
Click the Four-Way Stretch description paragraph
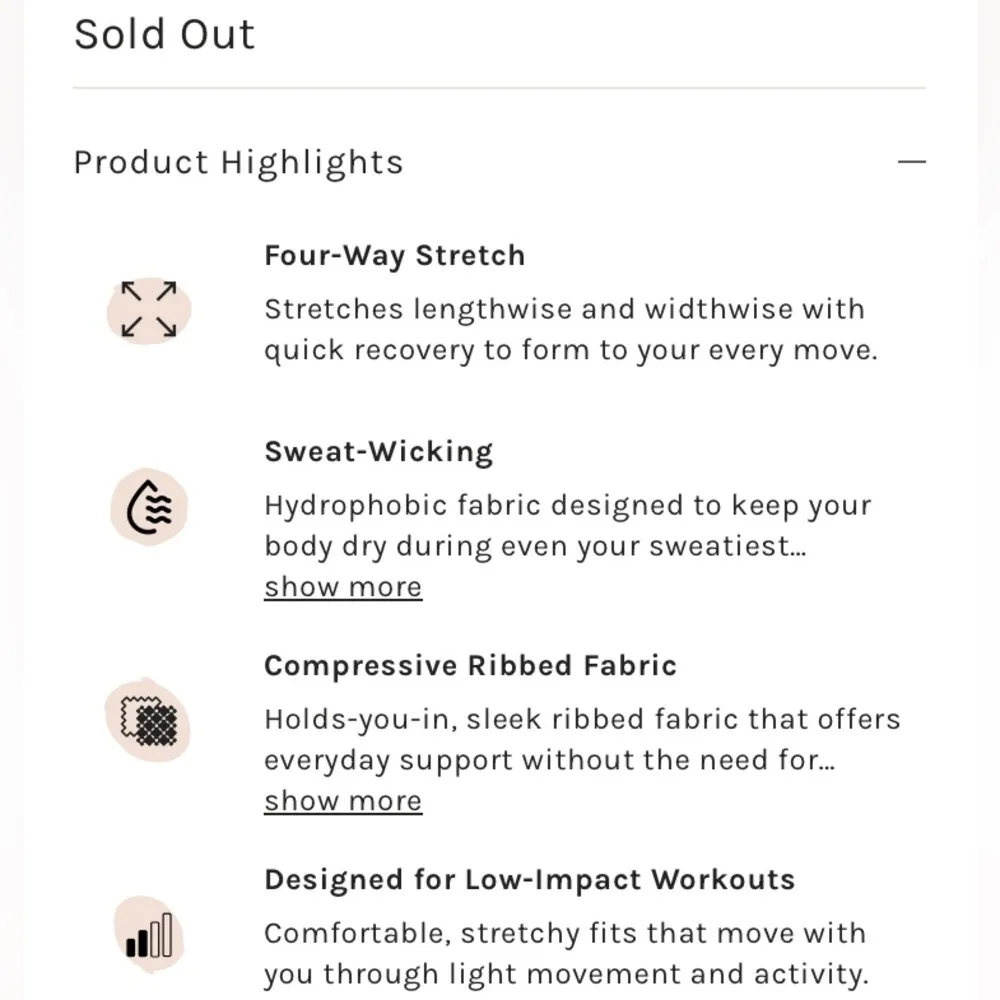570,330
